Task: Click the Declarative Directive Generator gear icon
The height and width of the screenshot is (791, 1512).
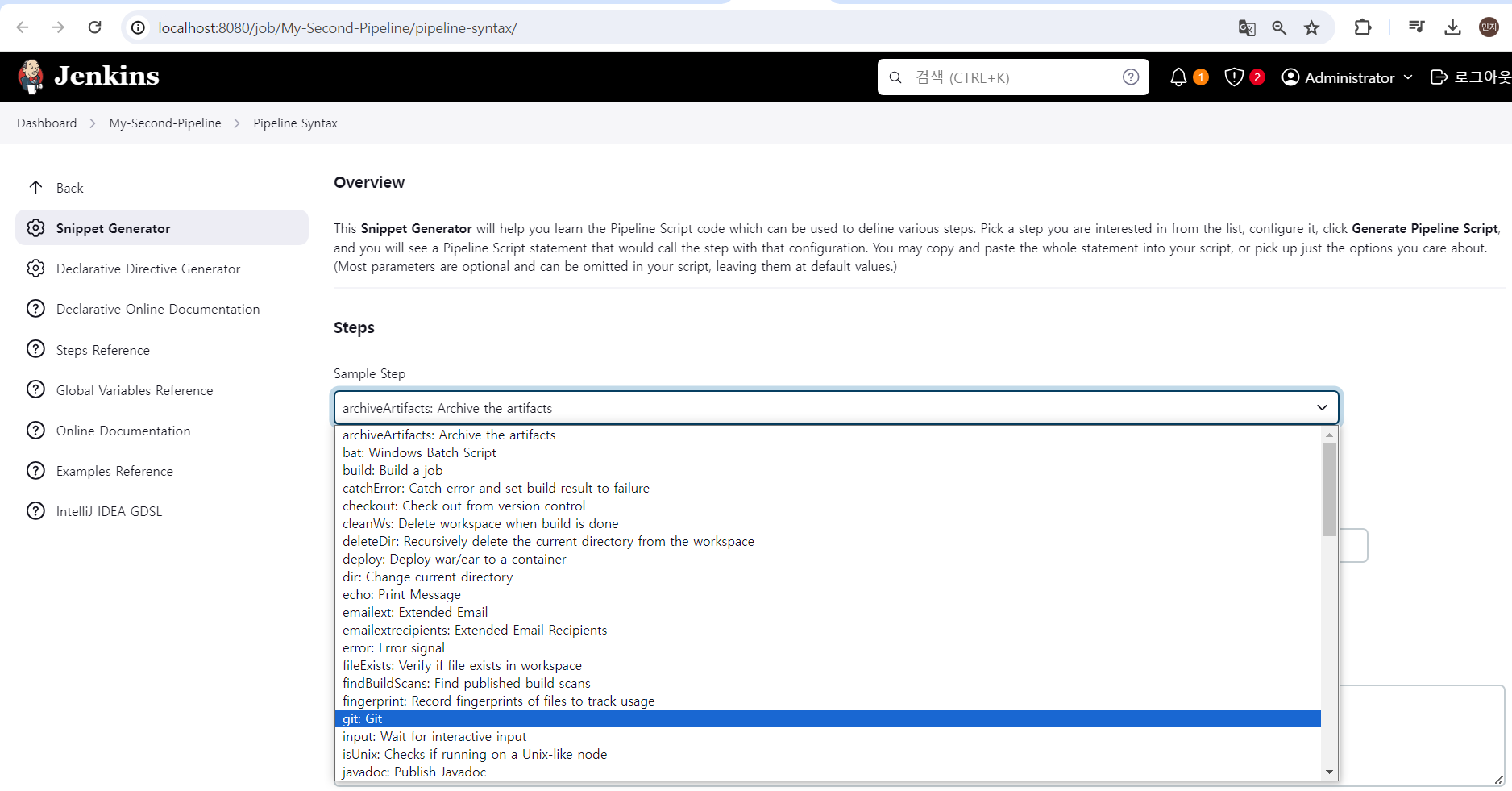Action: pyautogui.click(x=35, y=268)
